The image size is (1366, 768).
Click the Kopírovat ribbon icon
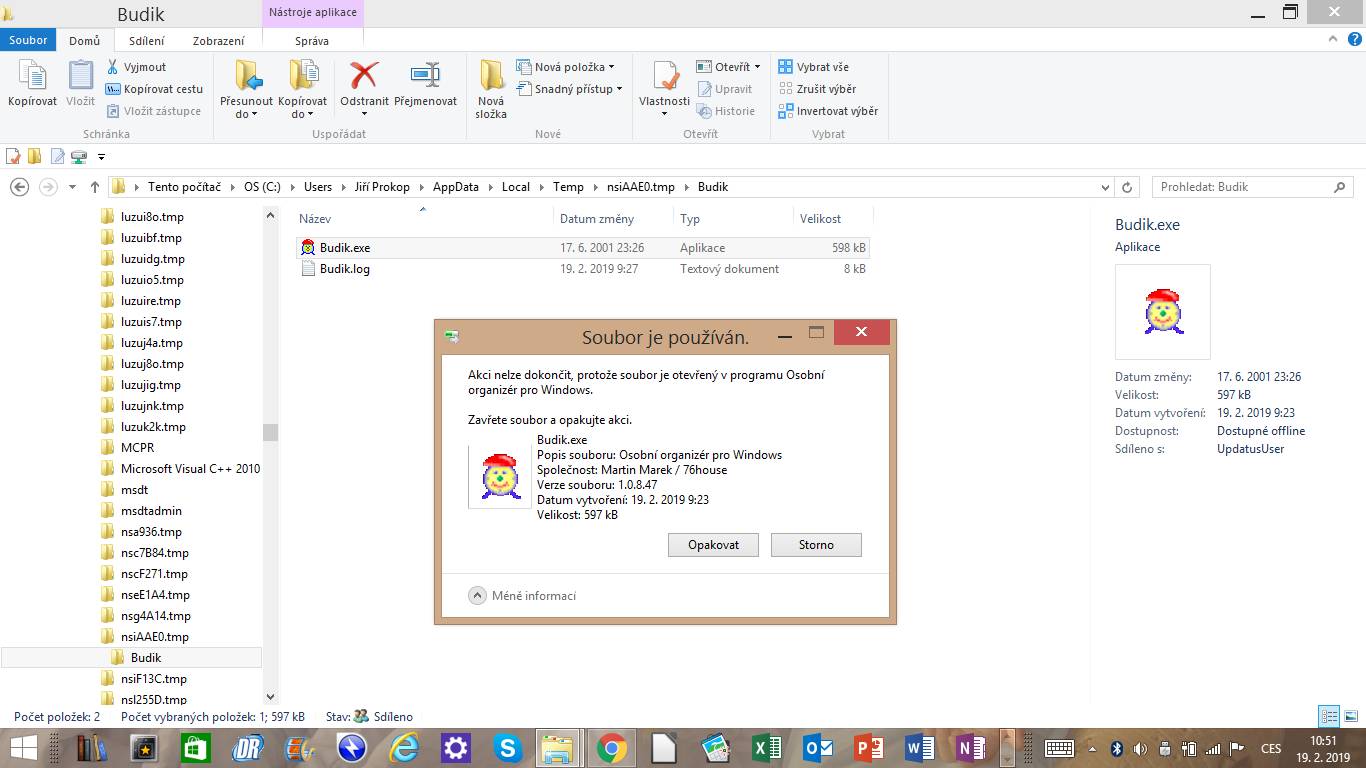[32, 84]
